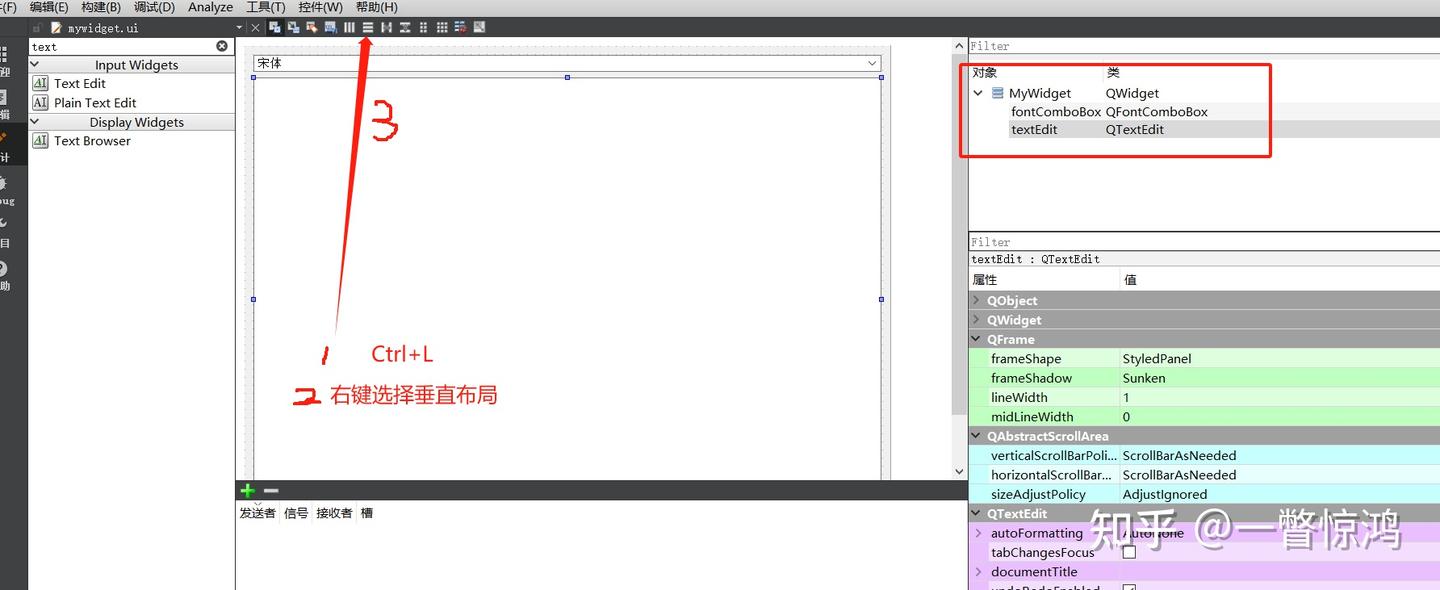The image size is (1440, 590).
Task: Toggle the file lock icon beside mywidget.ui
Action: tap(38, 28)
